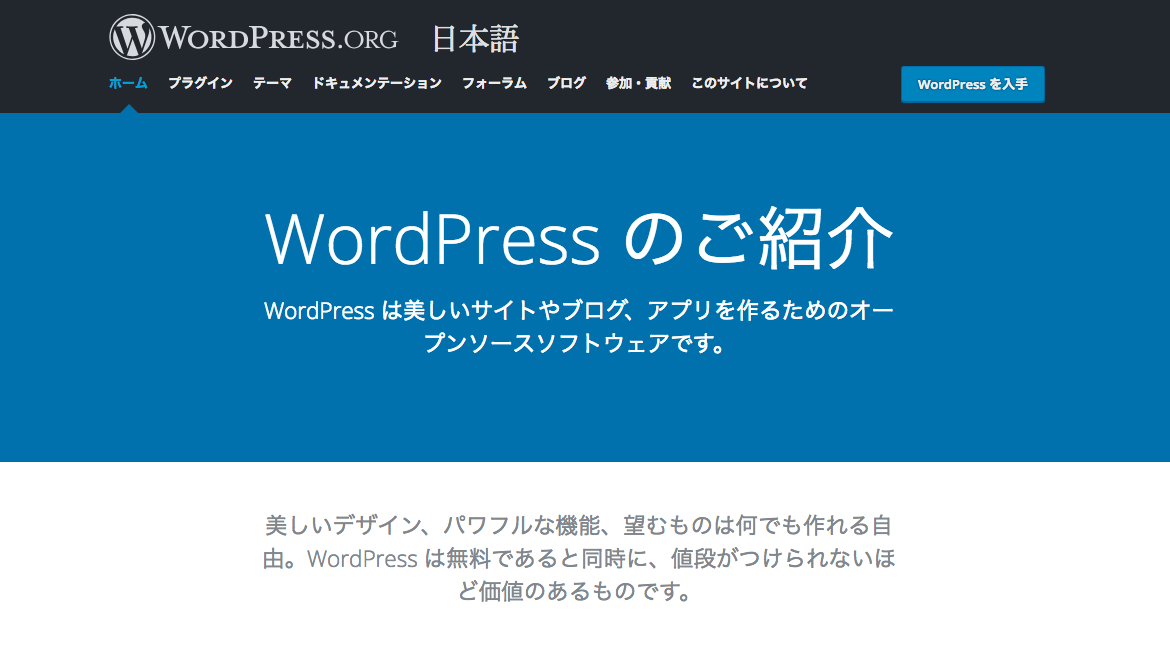Open このサイトについて in the navigation
The image size is (1170, 649).
point(749,83)
